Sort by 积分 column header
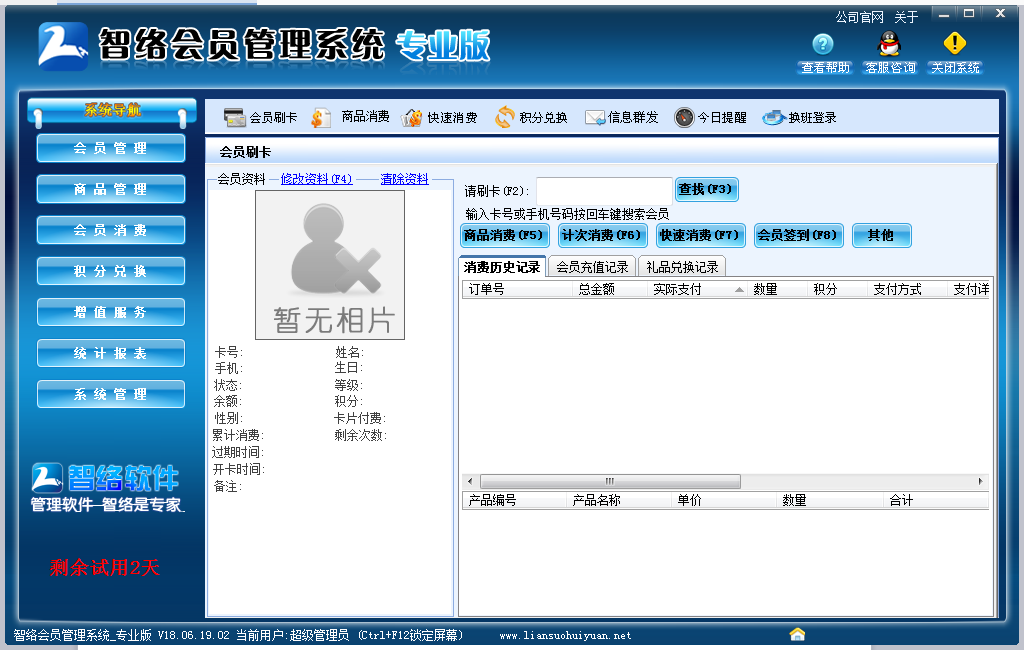1024x650 pixels. [838, 289]
